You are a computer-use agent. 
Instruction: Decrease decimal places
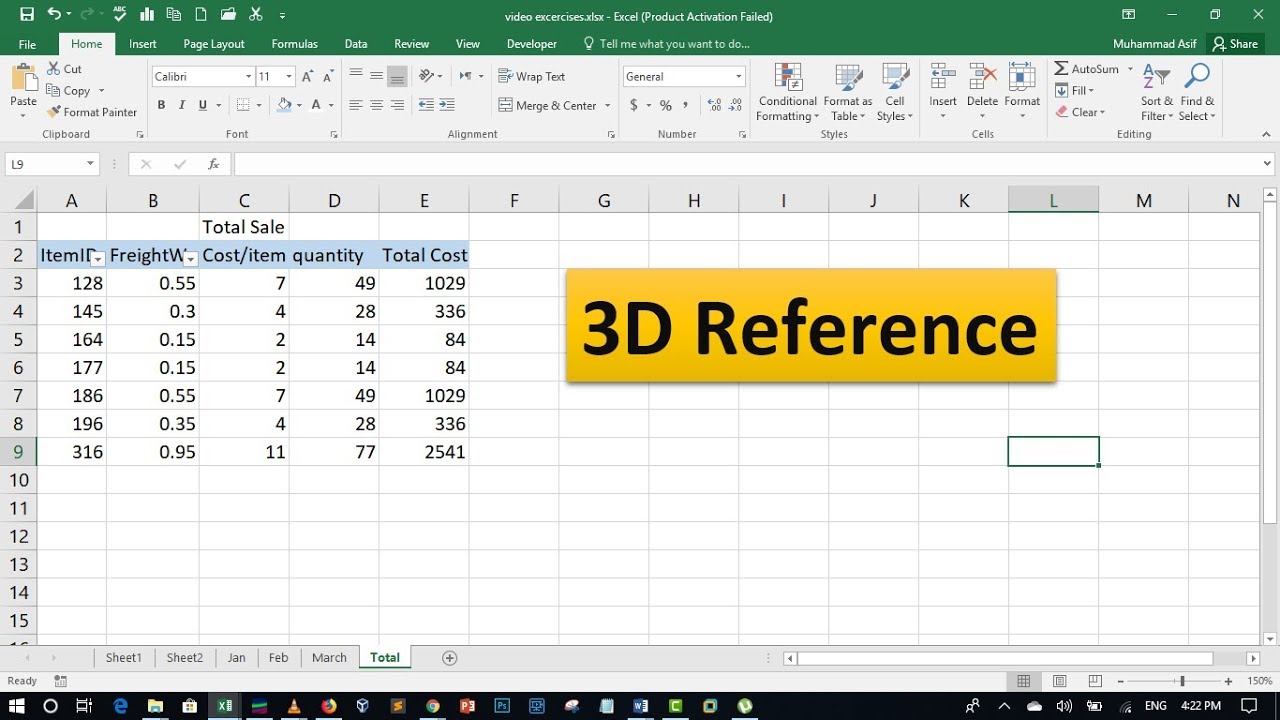click(x=736, y=105)
